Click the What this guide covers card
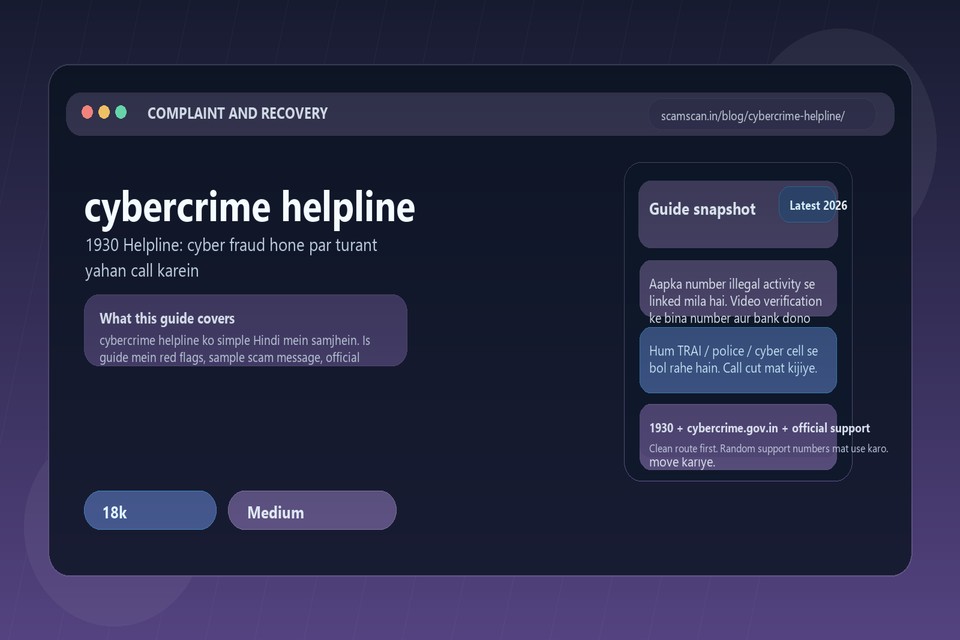 click(x=244, y=330)
